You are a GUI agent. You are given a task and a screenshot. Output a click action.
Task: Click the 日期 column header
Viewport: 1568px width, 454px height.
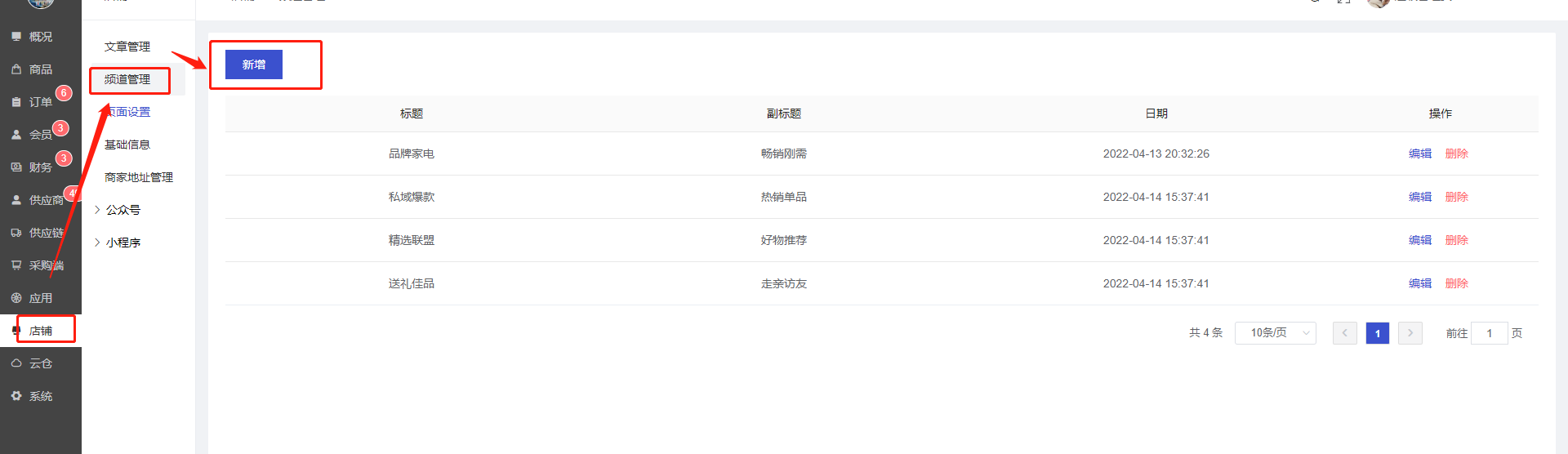click(1156, 113)
